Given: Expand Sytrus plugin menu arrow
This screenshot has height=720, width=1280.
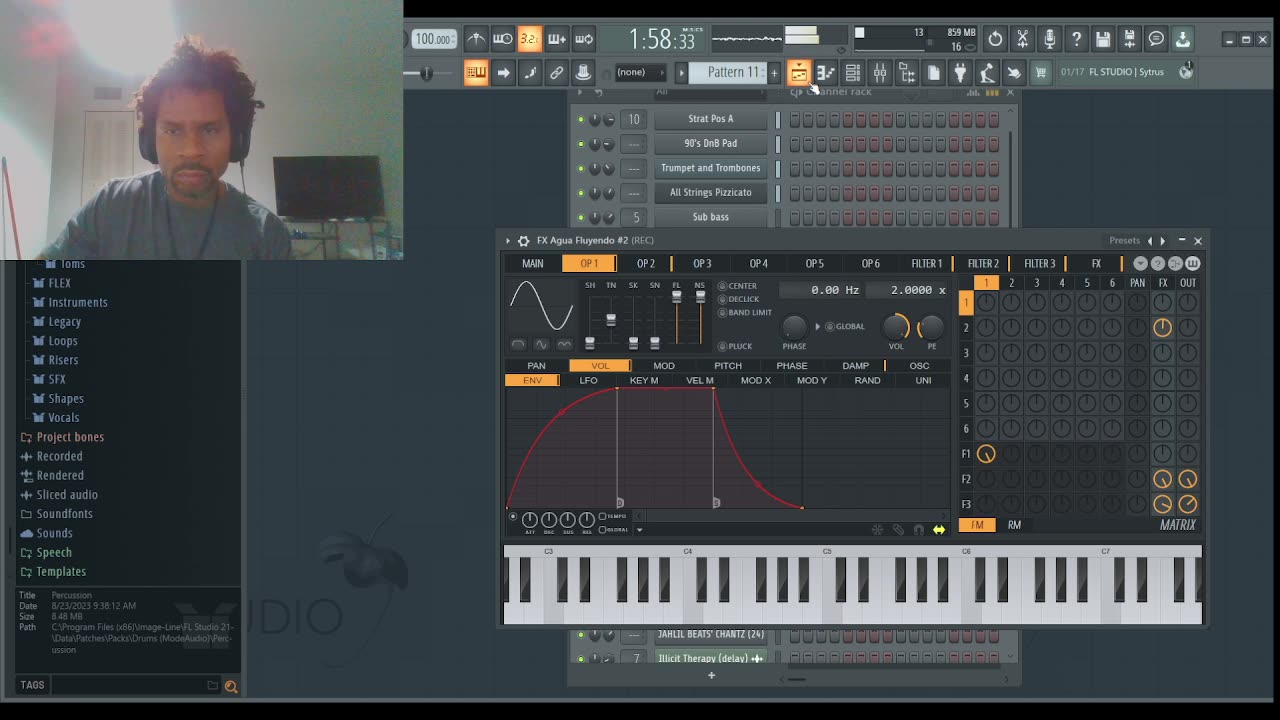Looking at the screenshot, I should [508, 241].
